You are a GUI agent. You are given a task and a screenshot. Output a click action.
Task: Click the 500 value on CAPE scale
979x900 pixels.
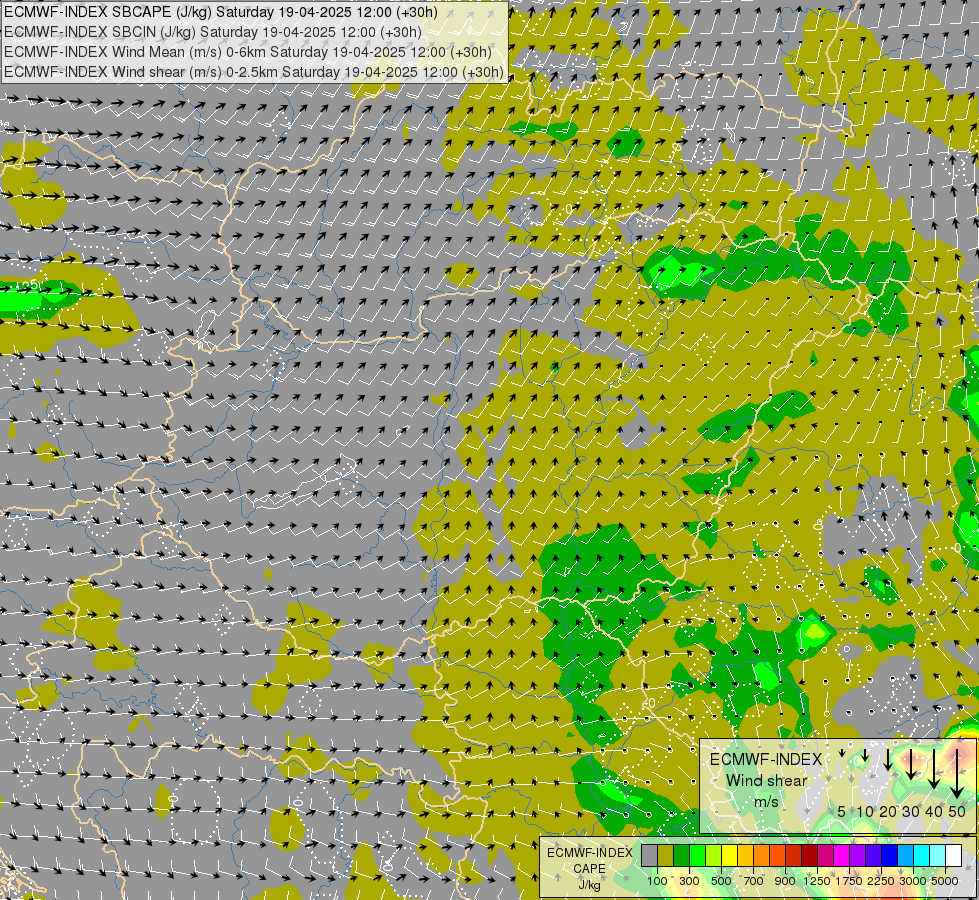coord(721,881)
